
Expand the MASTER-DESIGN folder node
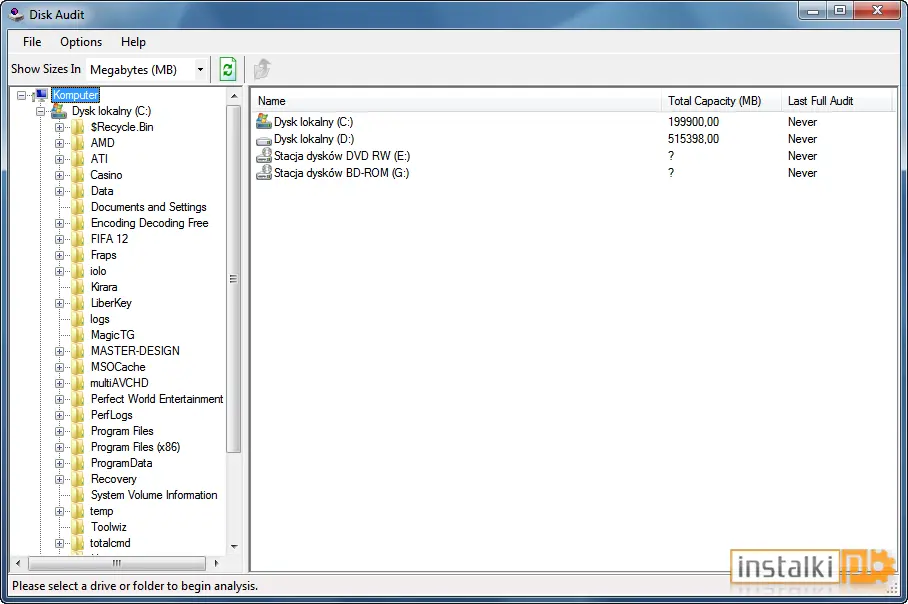click(59, 351)
